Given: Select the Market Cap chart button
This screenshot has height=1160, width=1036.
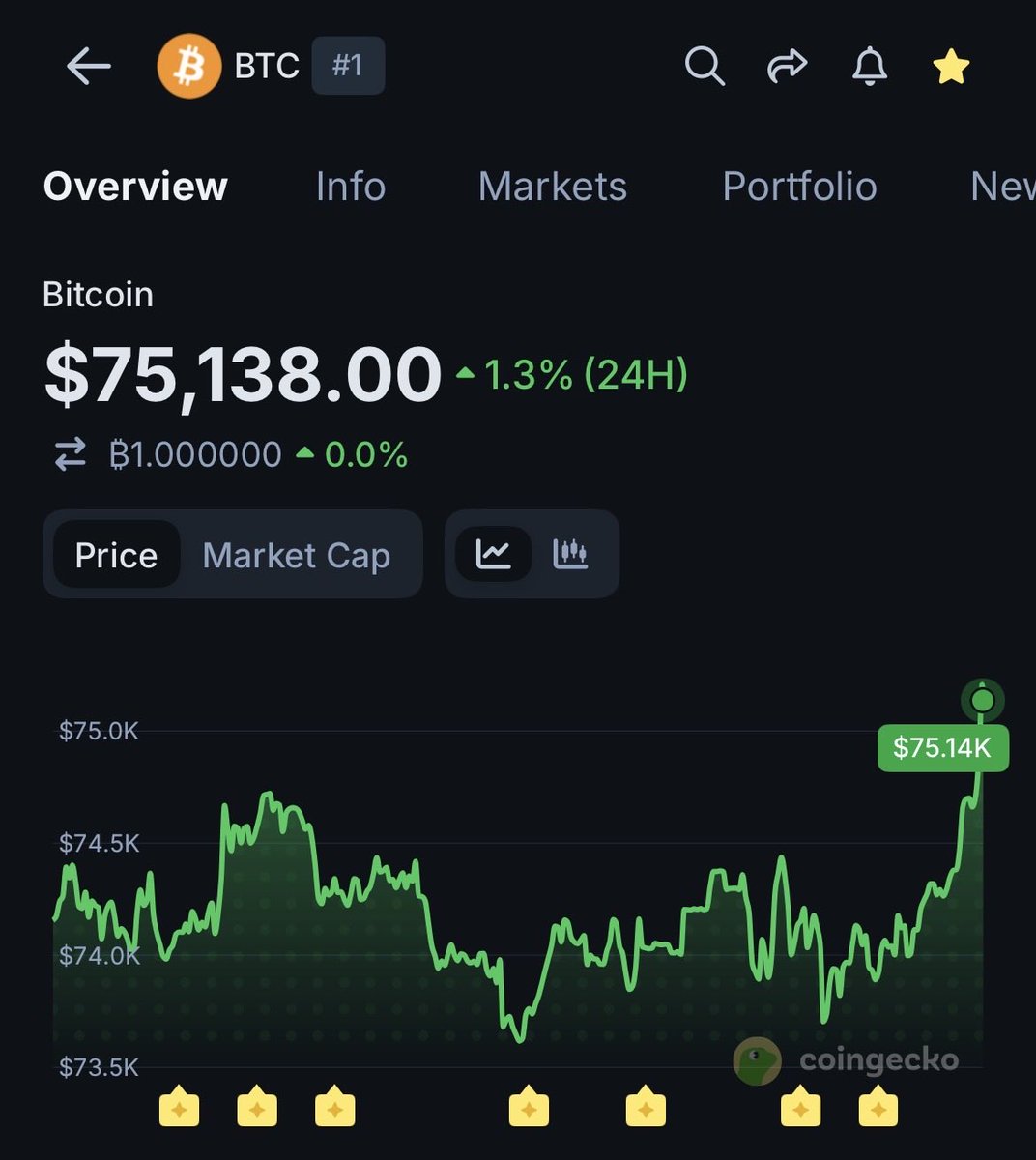Looking at the screenshot, I should click(x=297, y=555).
